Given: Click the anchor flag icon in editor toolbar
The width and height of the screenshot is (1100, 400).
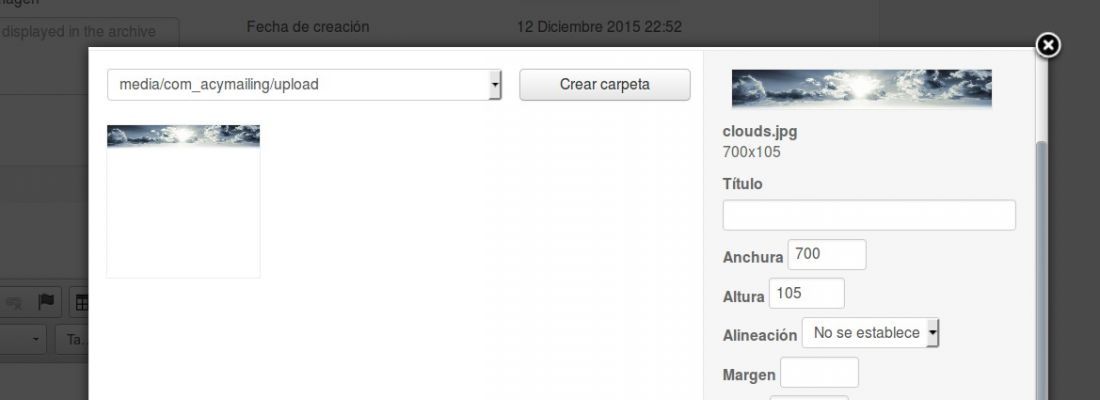Looking at the screenshot, I should (46, 302).
